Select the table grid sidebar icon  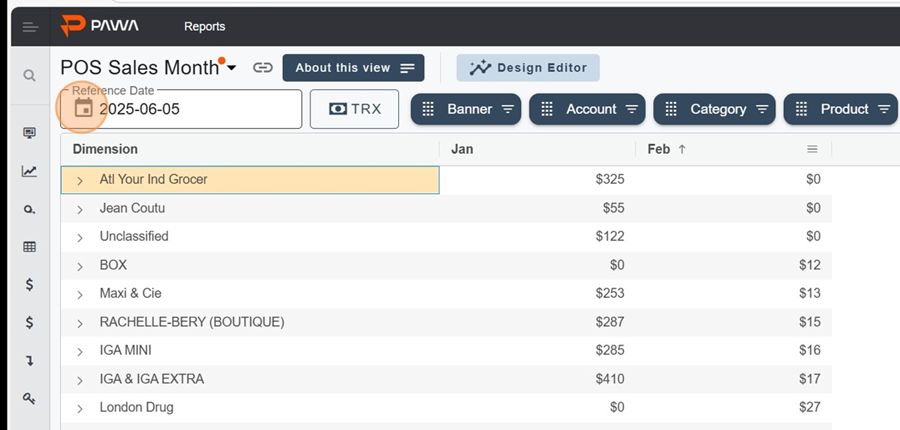(x=29, y=247)
